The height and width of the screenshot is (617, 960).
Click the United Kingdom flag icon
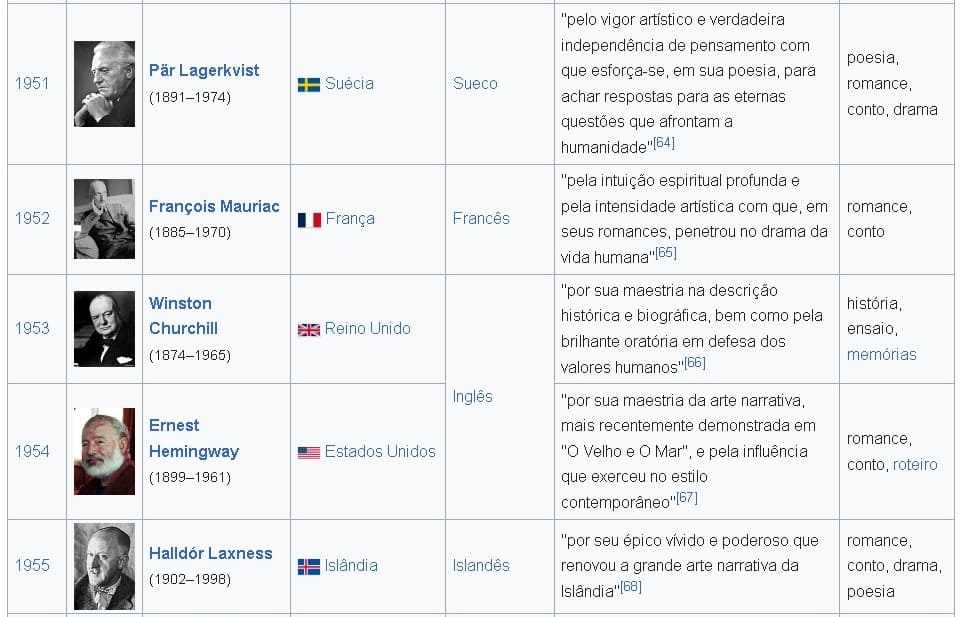(309, 329)
